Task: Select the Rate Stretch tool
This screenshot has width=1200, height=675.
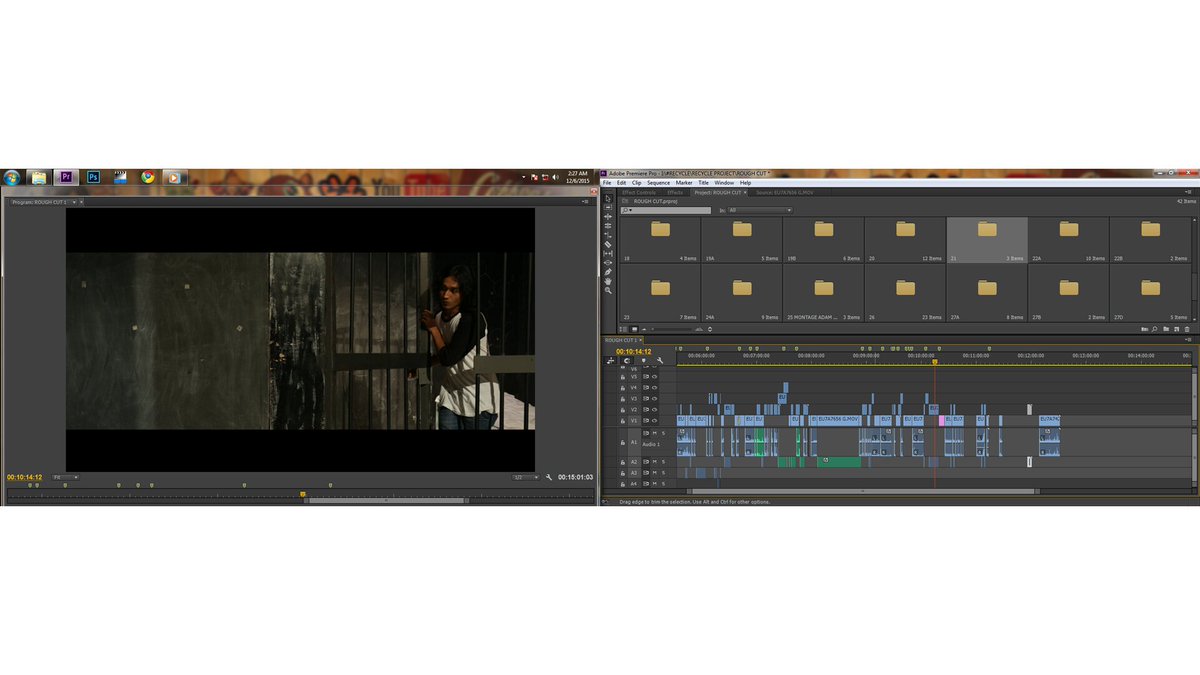Action: tap(608, 236)
